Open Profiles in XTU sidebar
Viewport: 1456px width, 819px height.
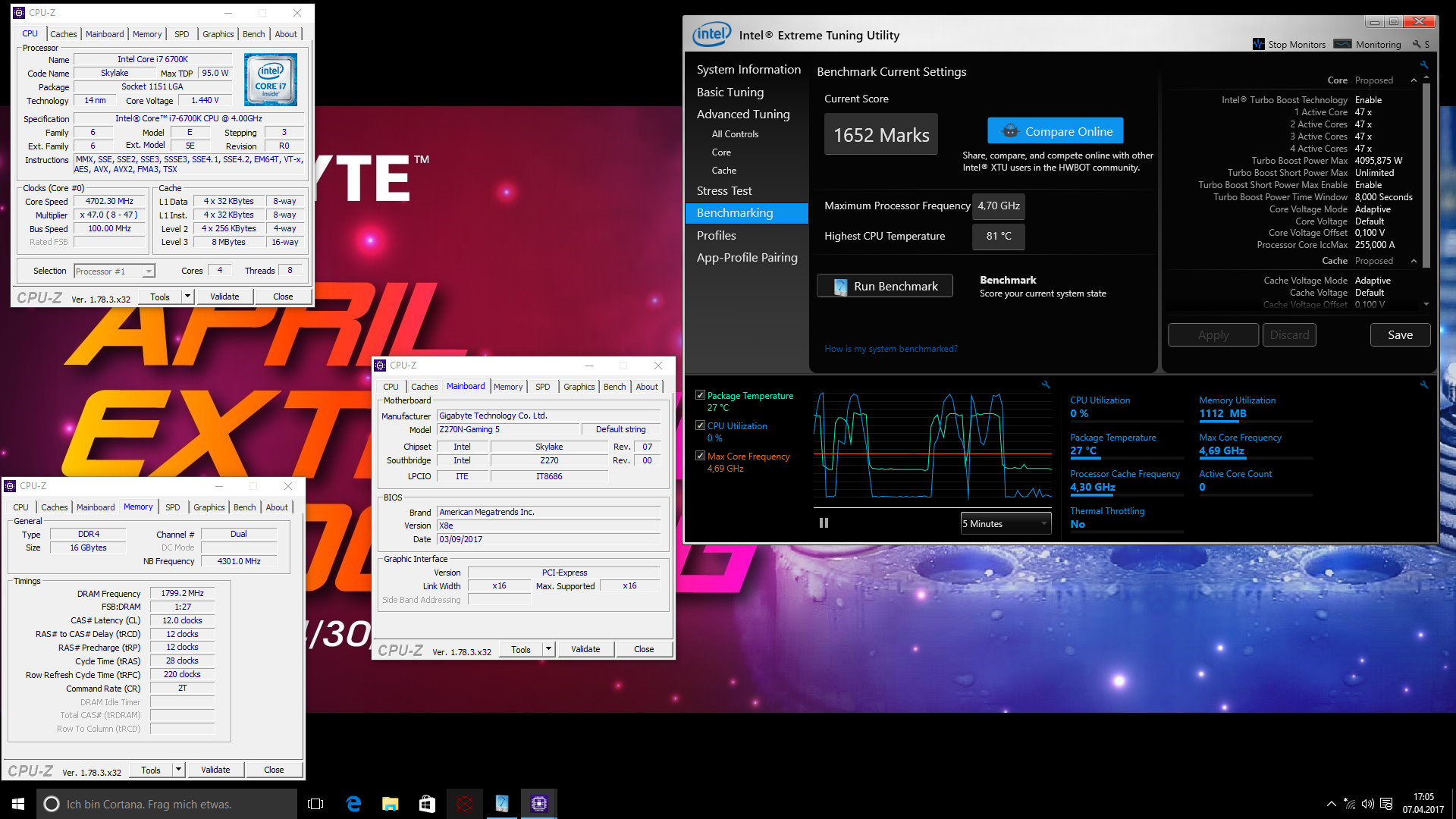point(716,236)
